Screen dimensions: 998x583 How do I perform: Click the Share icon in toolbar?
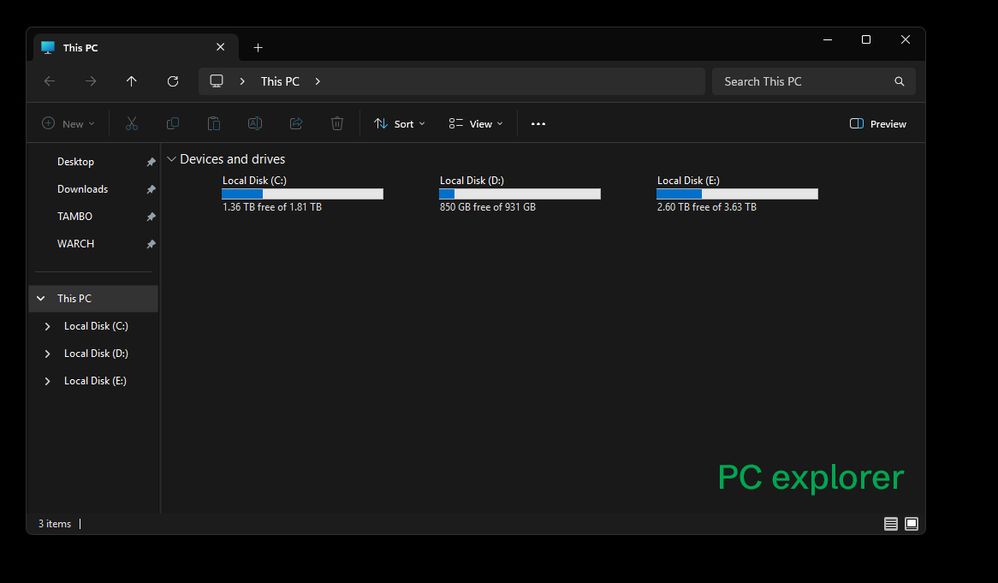[x=296, y=123]
